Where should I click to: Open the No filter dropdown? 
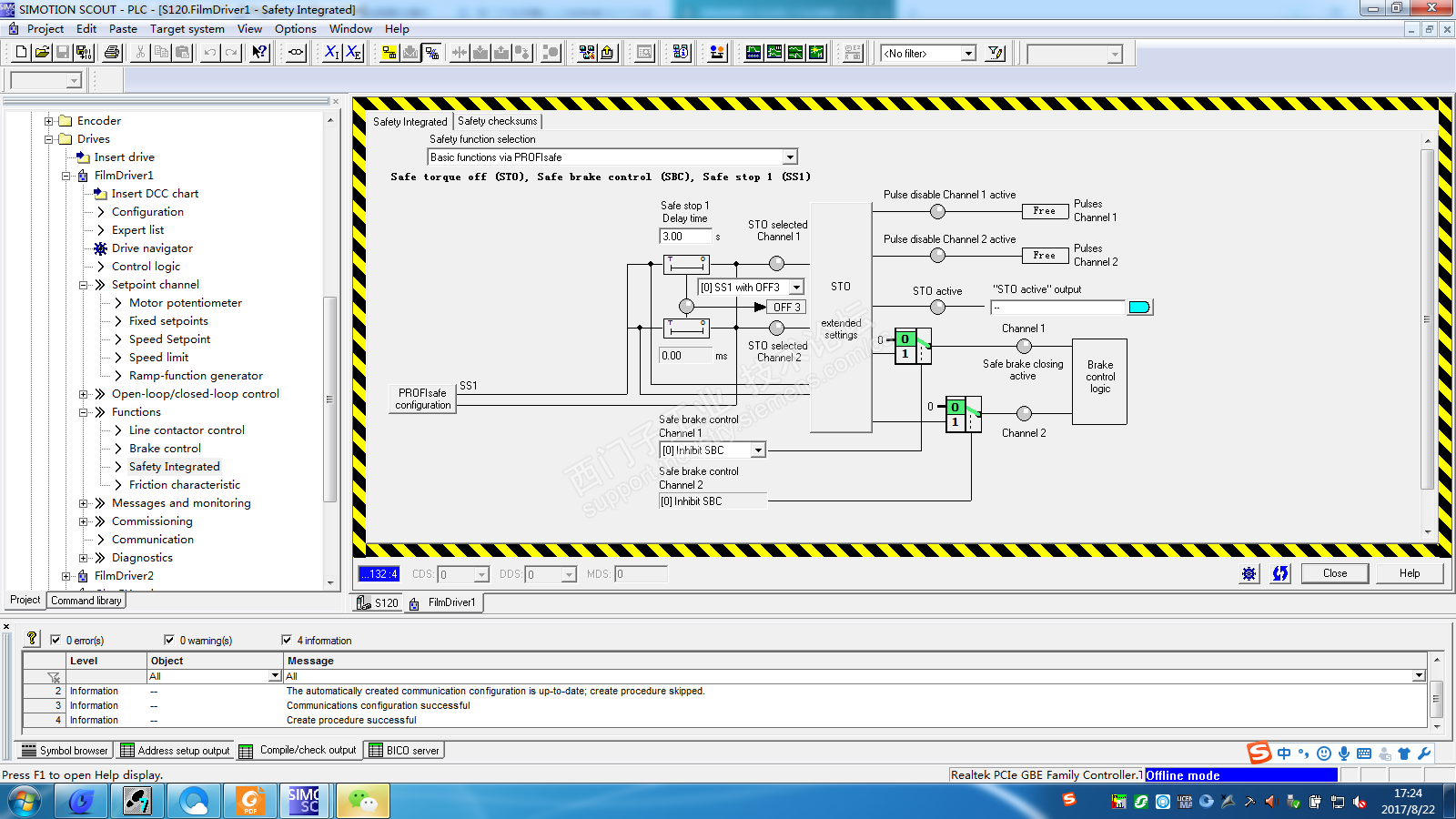[x=968, y=54]
